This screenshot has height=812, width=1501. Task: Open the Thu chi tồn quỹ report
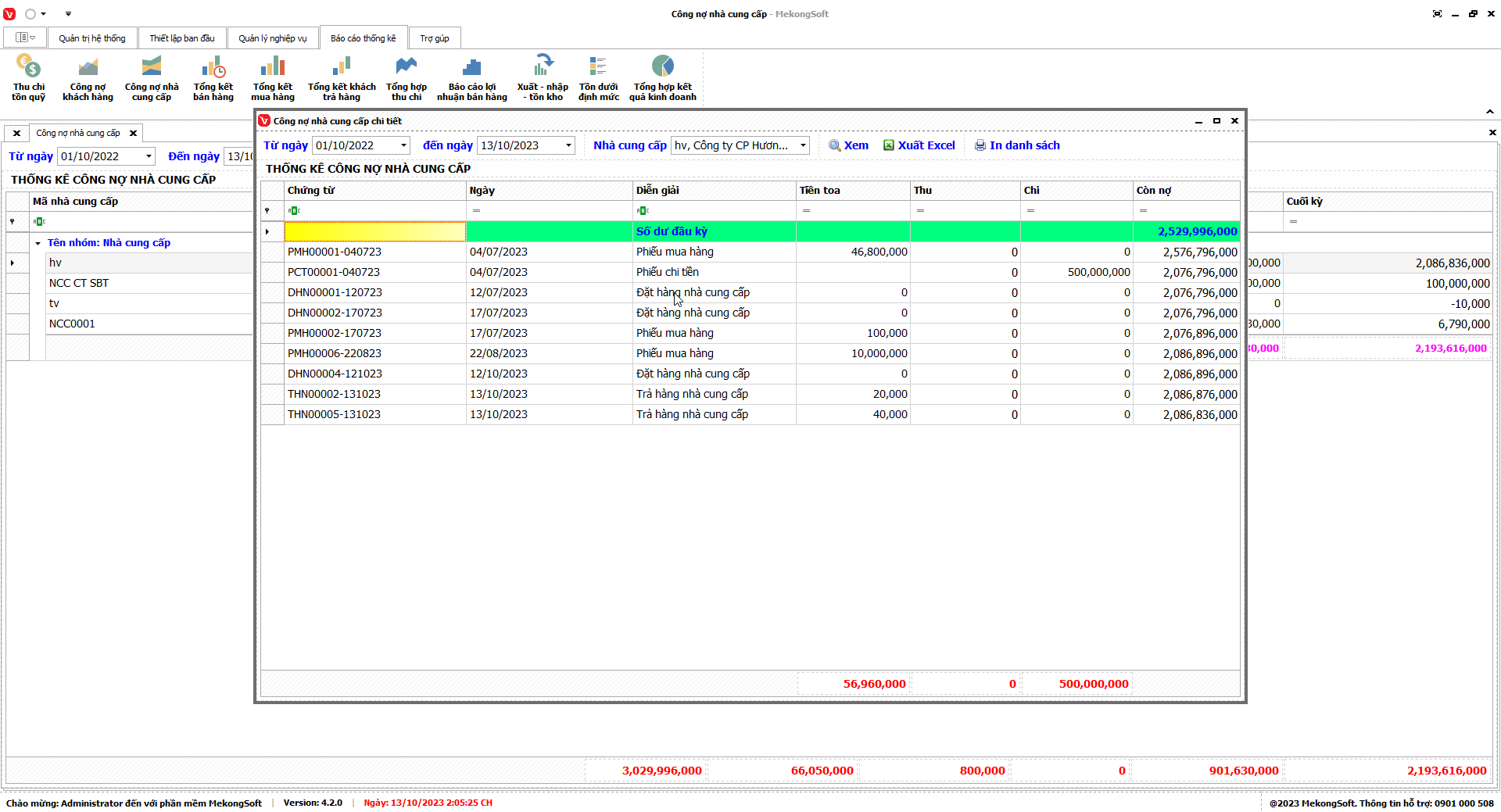tap(28, 77)
